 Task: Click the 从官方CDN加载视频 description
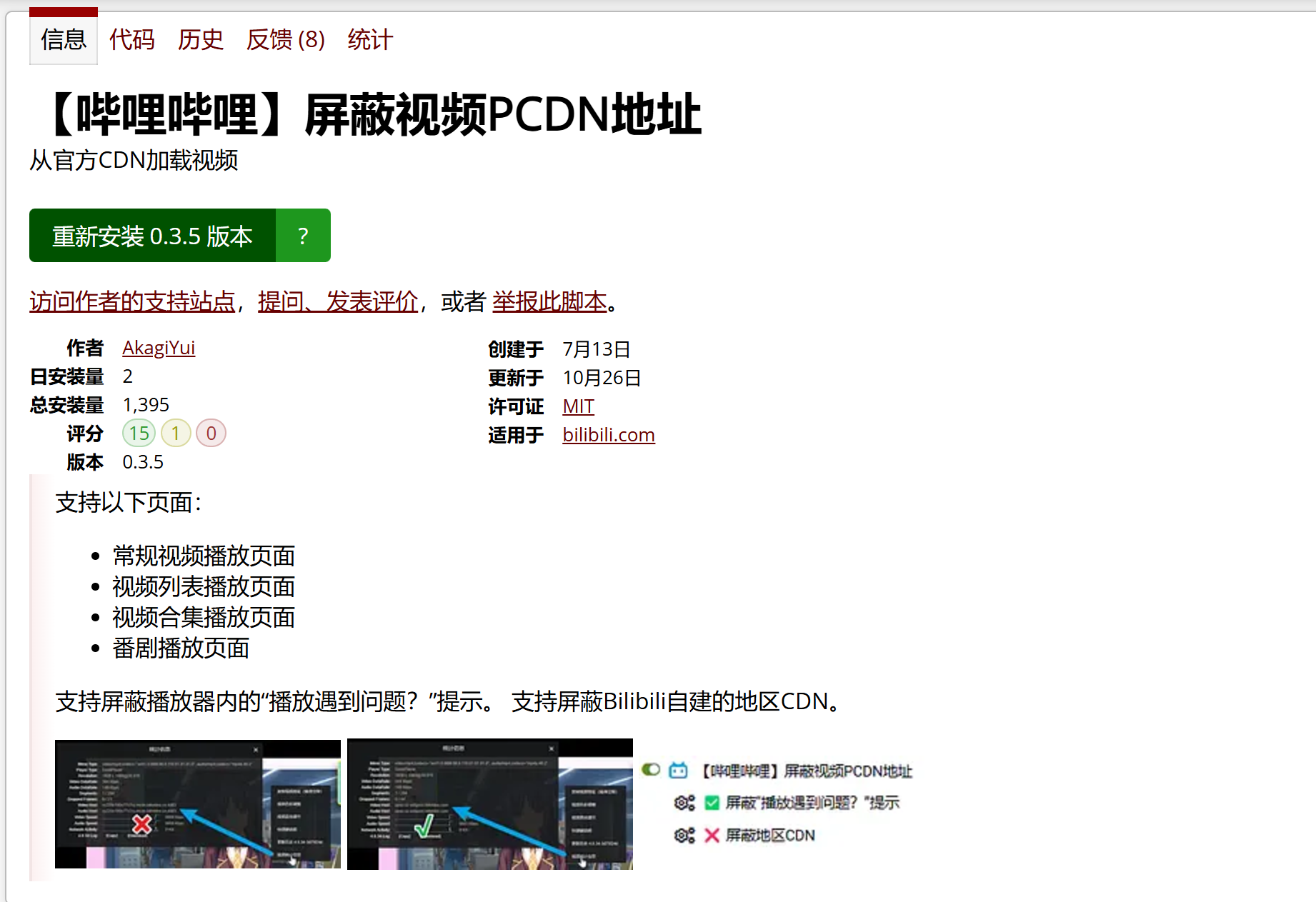tap(134, 160)
